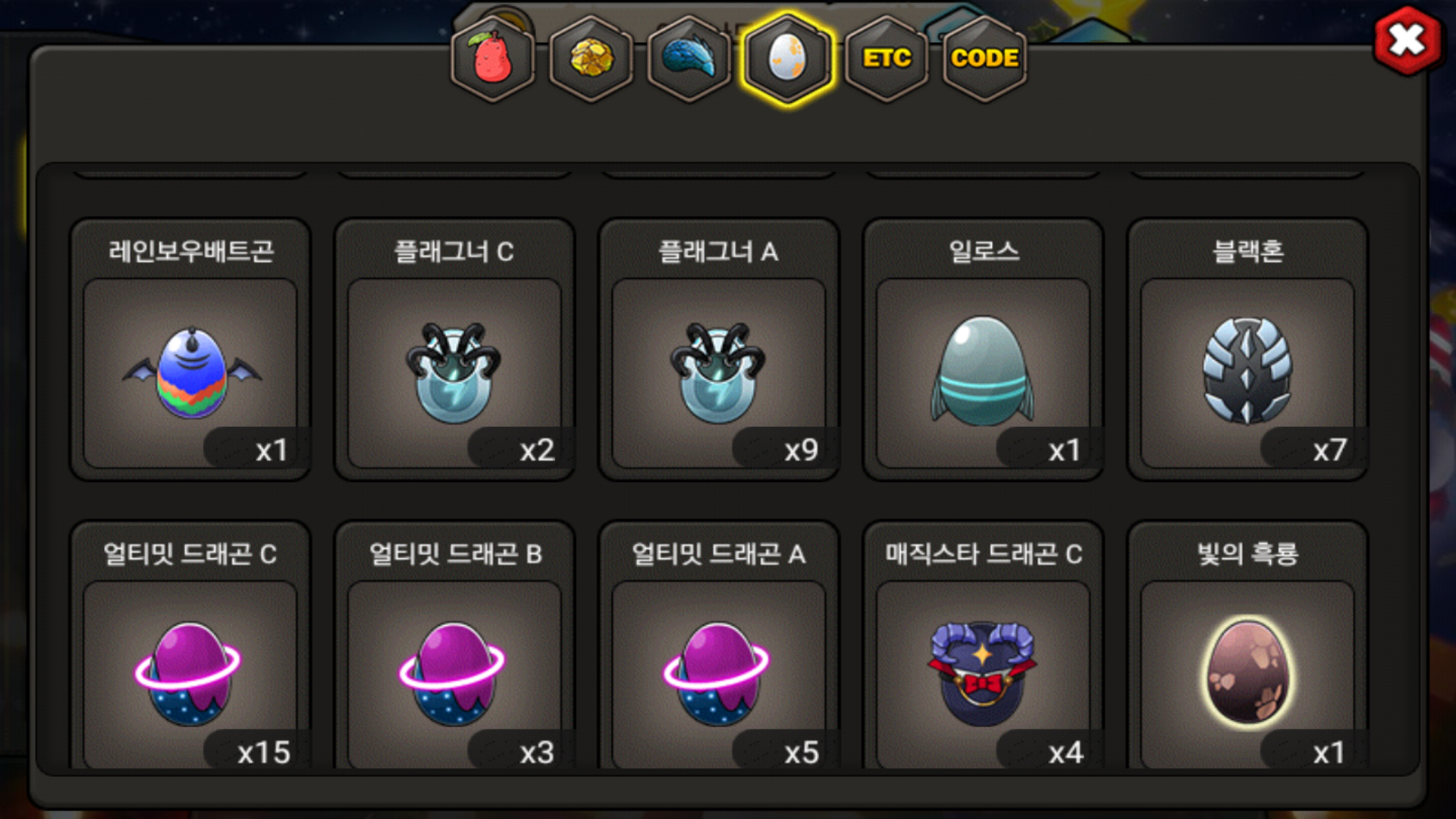Select the 일로스 teal egg
The image size is (1456, 819).
pos(983,350)
